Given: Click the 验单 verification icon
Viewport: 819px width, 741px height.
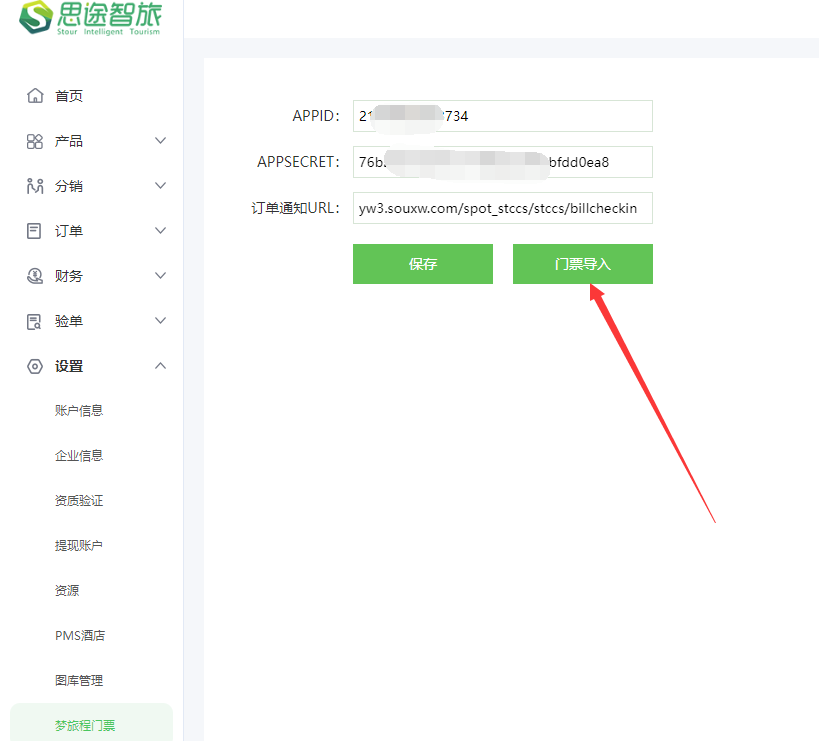Looking at the screenshot, I should pyautogui.click(x=35, y=321).
